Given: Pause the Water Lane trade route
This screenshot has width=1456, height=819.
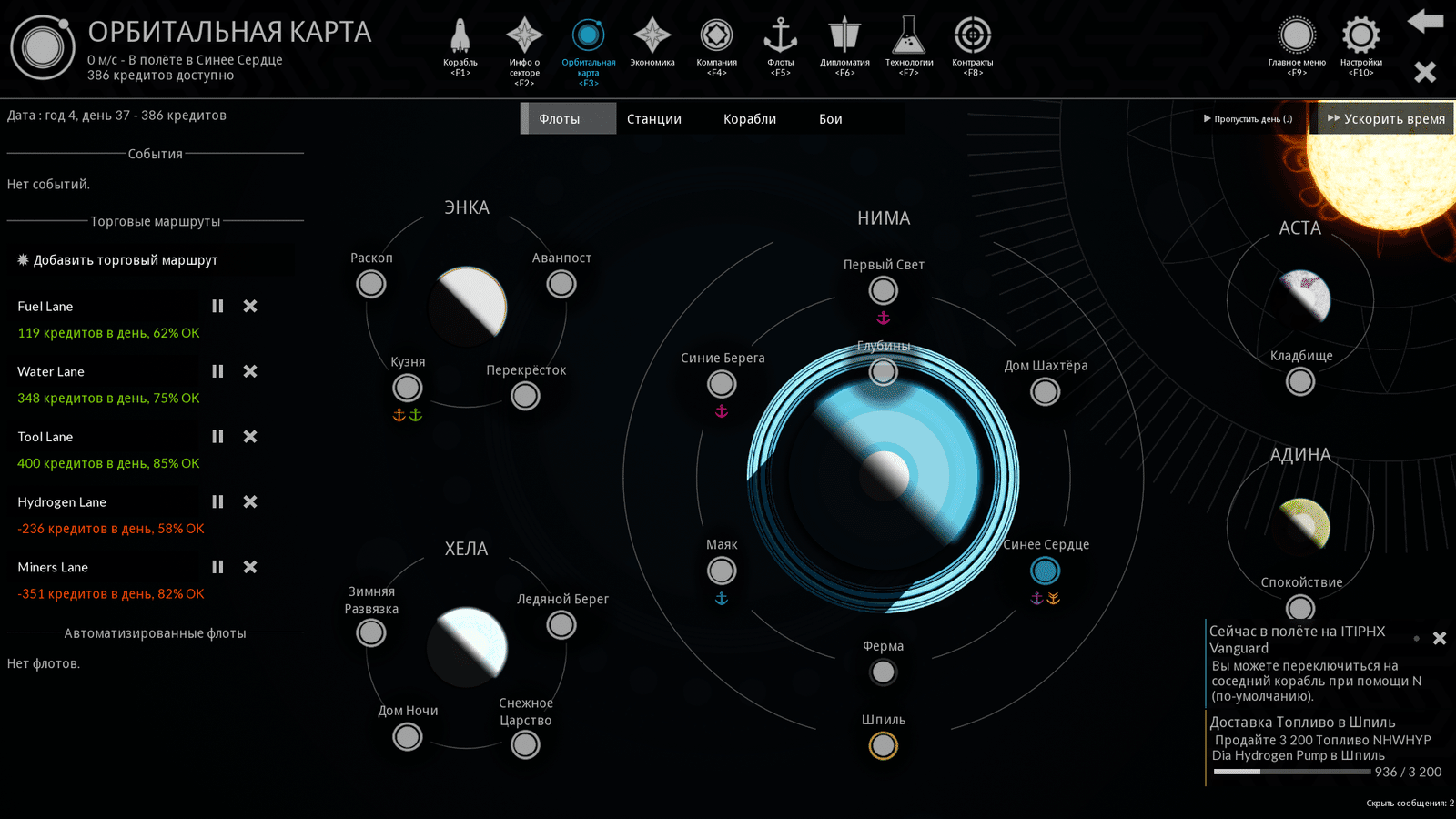Looking at the screenshot, I should point(217,371).
